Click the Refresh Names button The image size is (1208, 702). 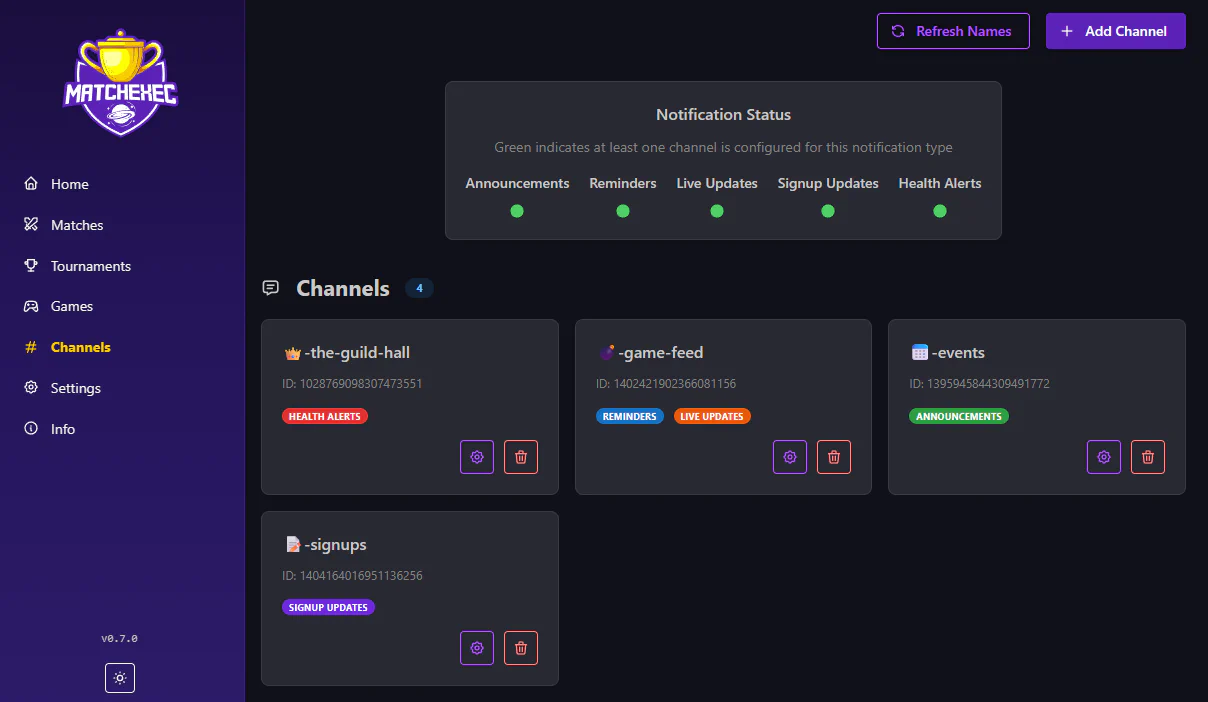point(952,31)
